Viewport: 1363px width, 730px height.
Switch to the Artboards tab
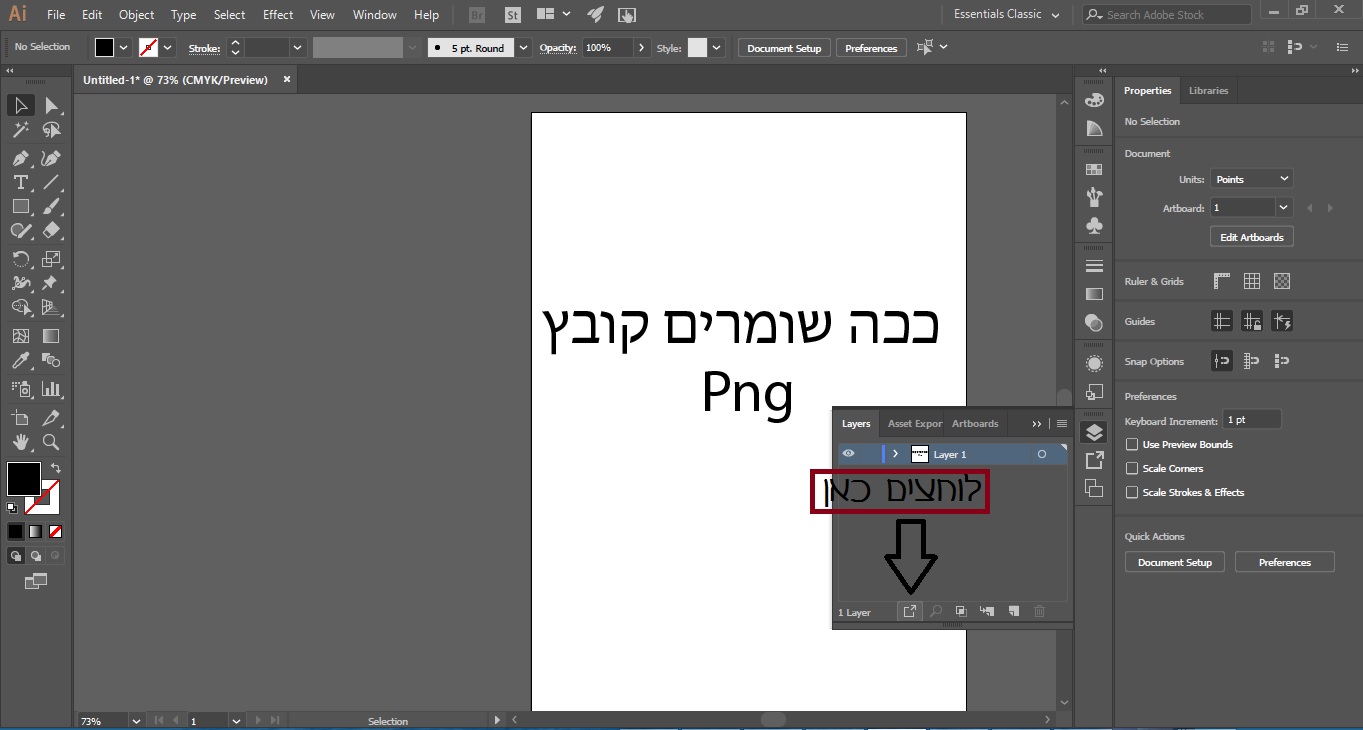tap(975, 424)
